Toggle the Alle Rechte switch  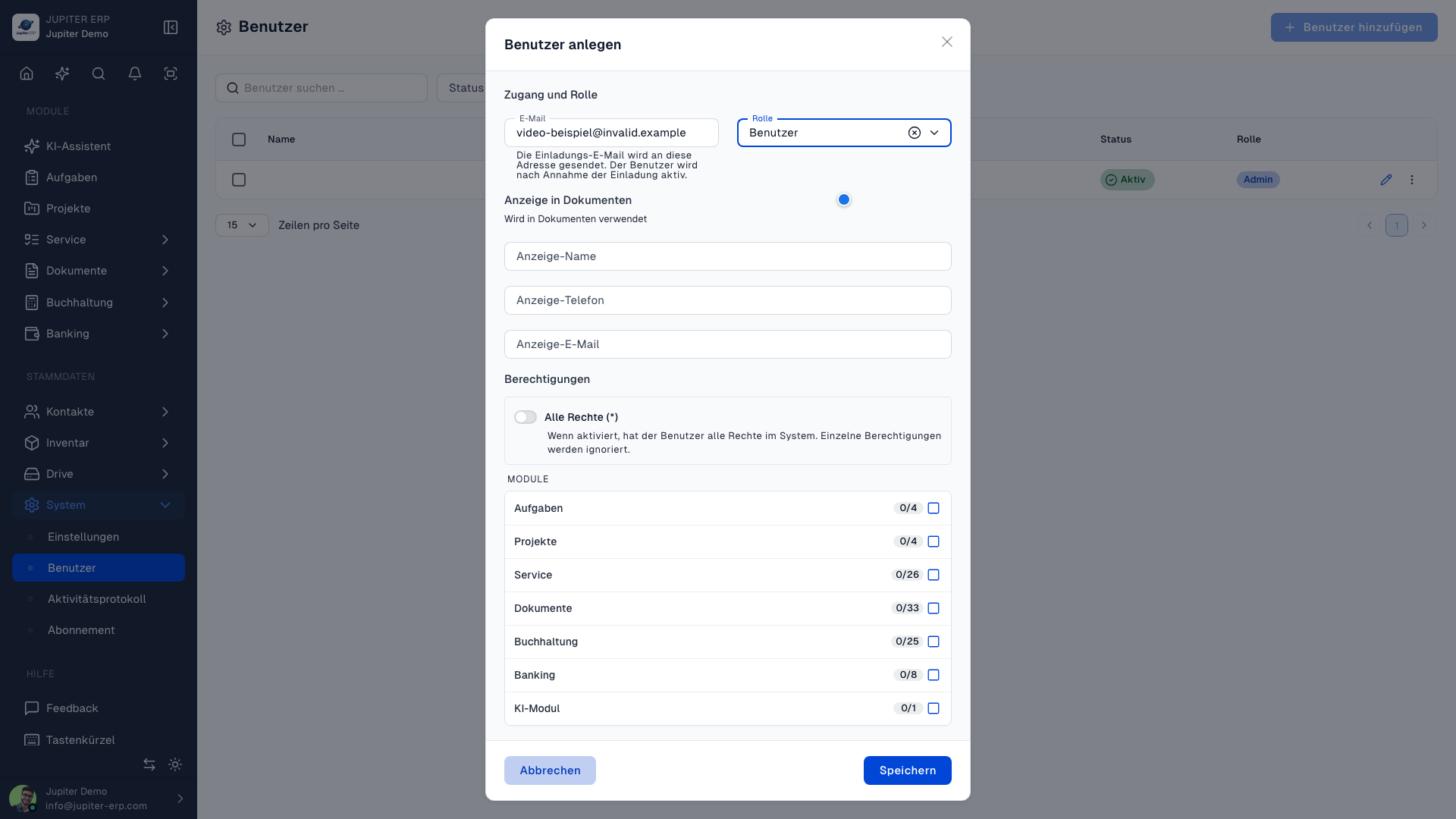[526, 417]
